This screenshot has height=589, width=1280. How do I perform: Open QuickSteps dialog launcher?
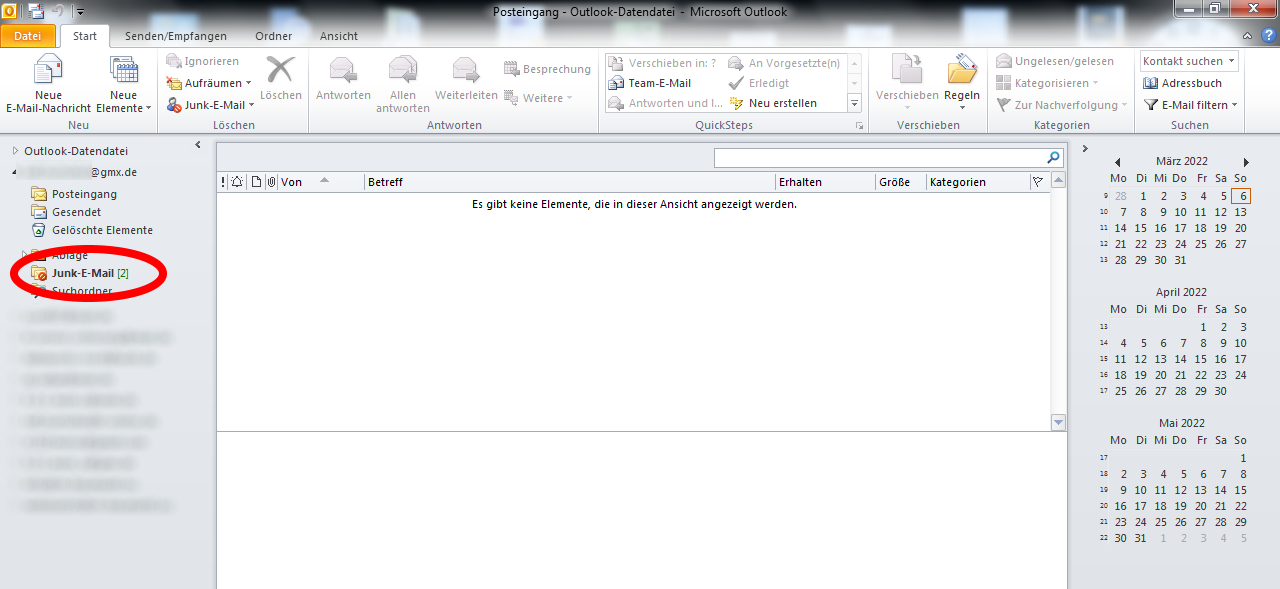(x=858, y=126)
